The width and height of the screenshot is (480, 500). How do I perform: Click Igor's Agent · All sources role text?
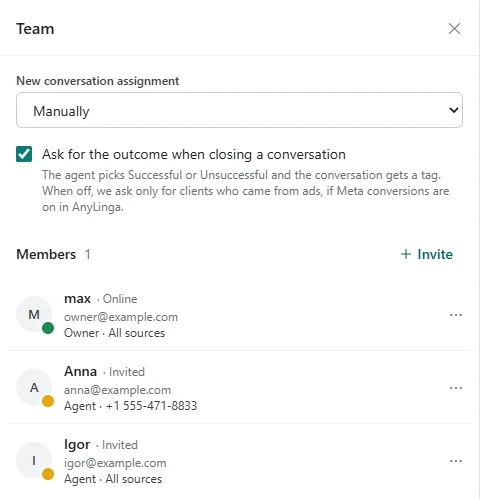[x=113, y=479]
